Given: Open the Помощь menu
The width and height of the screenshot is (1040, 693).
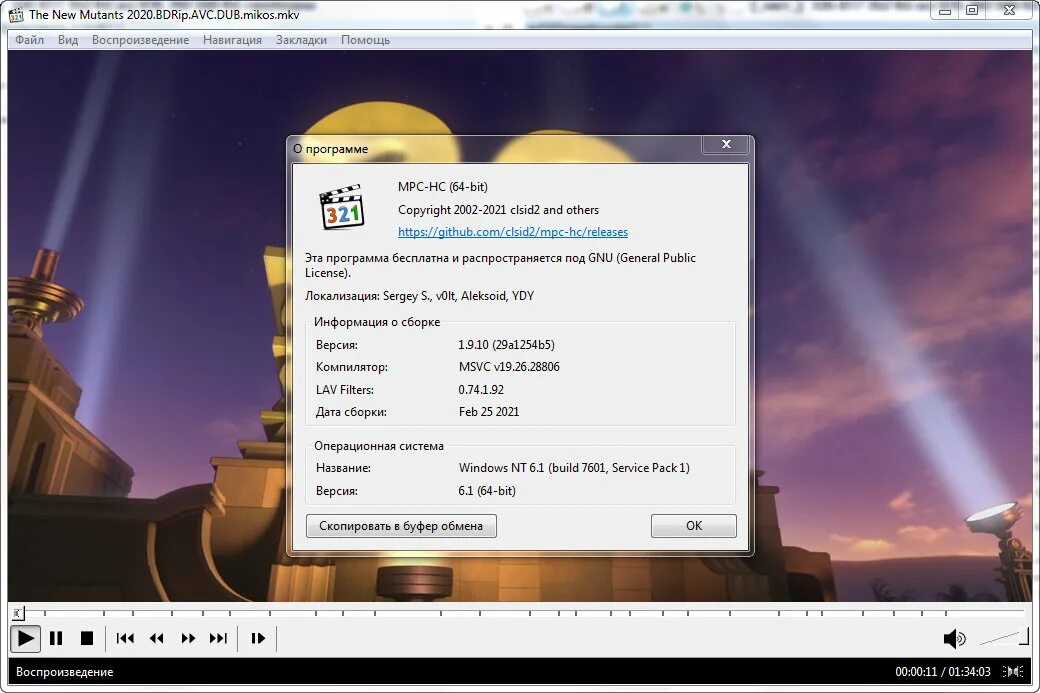Looking at the screenshot, I should (x=365, y=40).
